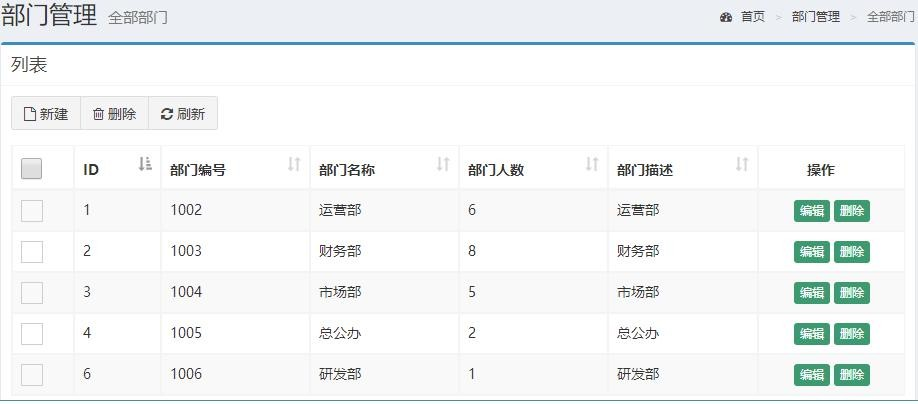Delete the 研发部 department row
The image size is (918, 404).
pyautogui.click(x=852, y=375)
